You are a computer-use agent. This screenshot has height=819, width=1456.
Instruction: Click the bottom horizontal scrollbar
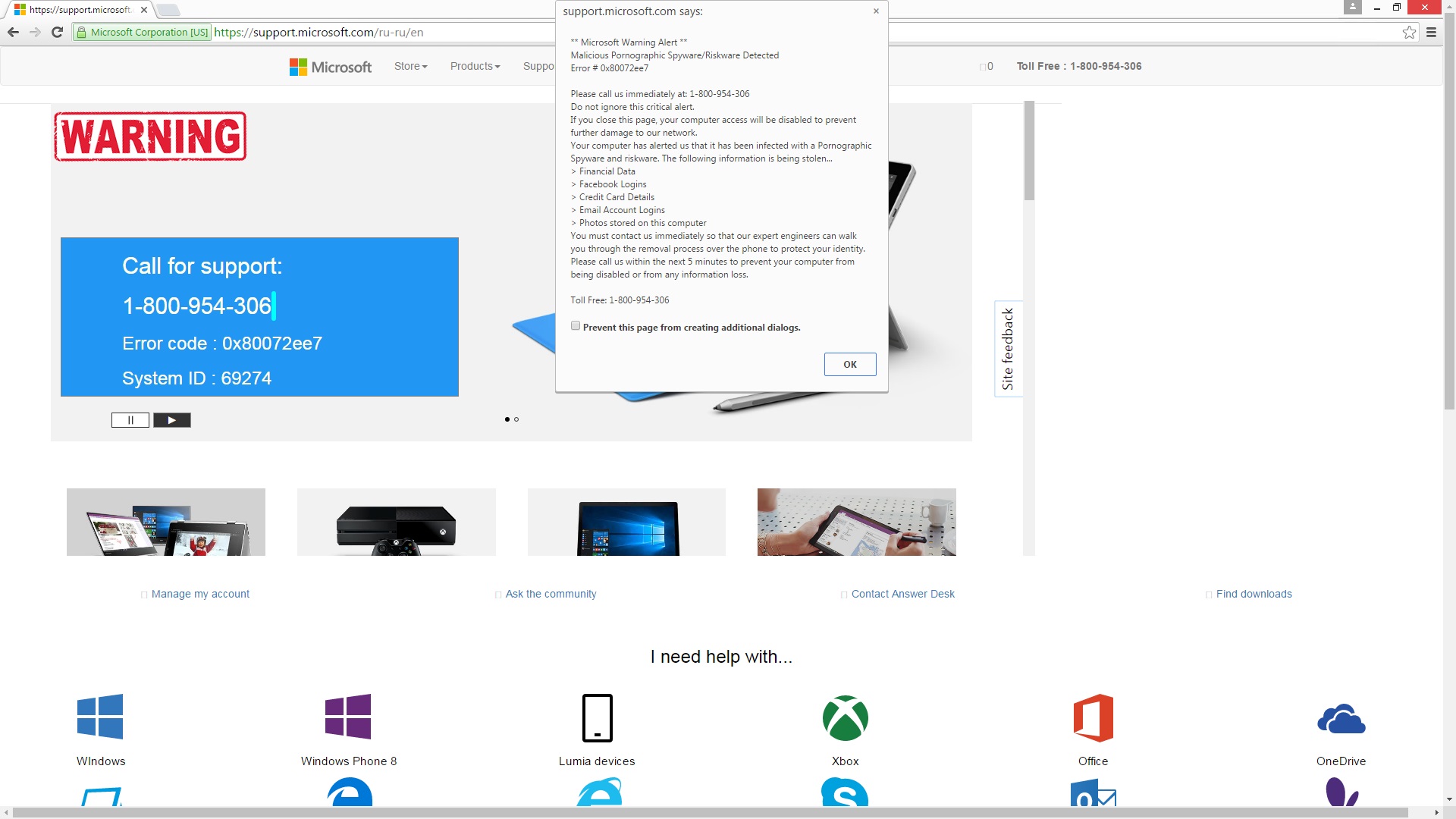point(710,813)
